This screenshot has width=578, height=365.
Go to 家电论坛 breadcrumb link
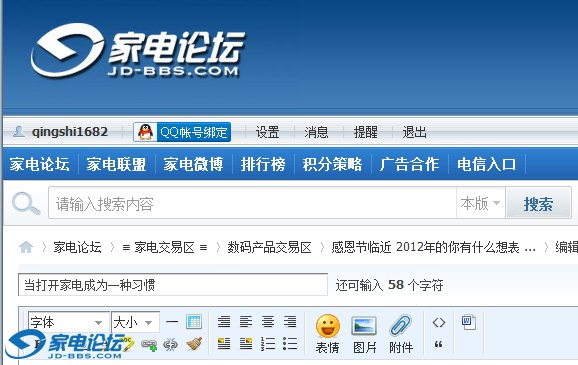pyautogui.click(x=77, y=247)
